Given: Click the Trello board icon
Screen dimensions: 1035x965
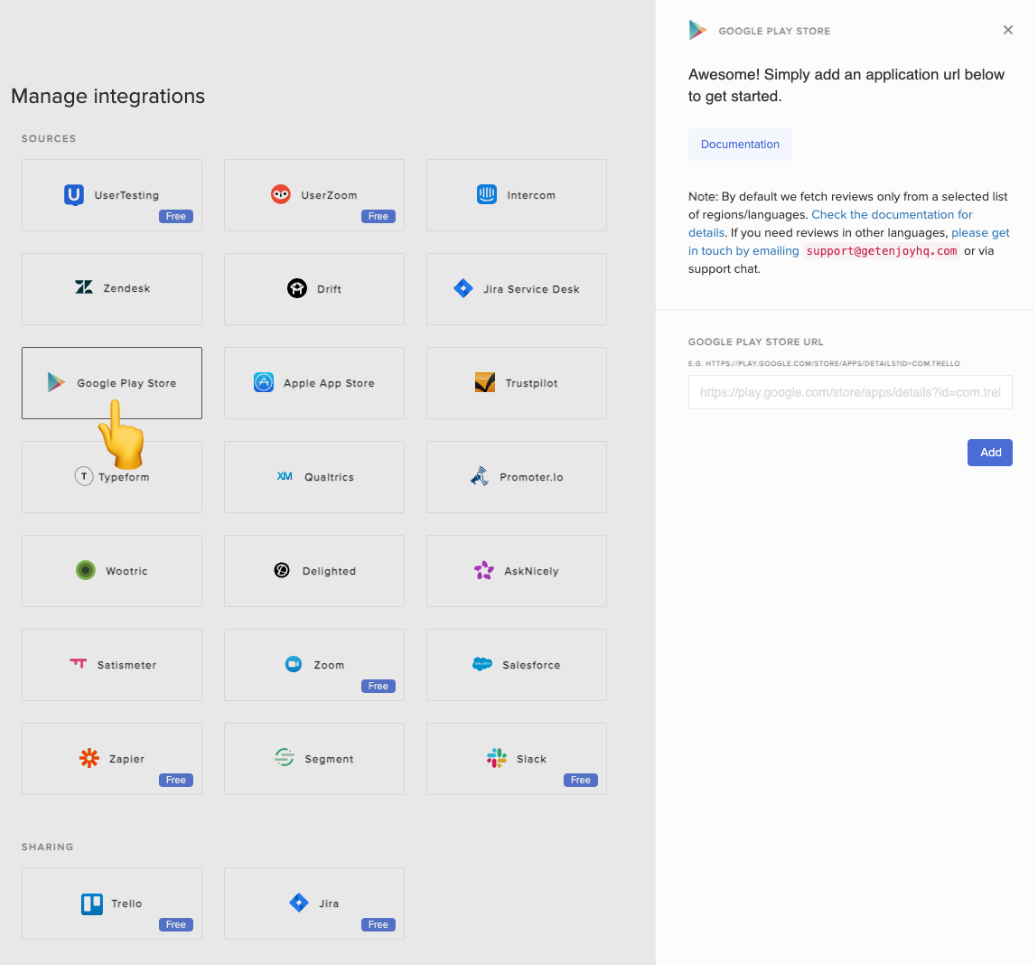Looking at the screenshot, I should coord(92,904).
